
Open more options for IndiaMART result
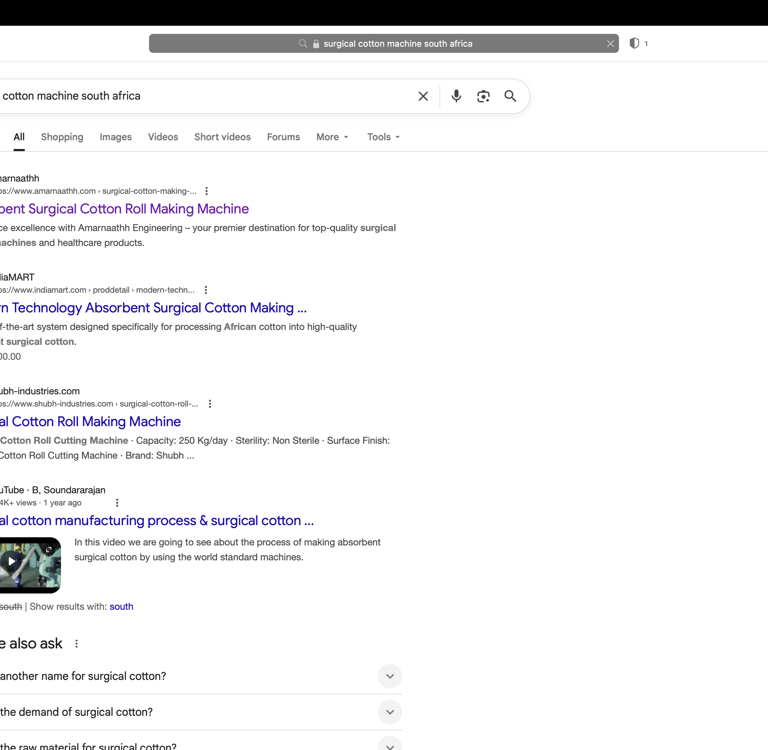206,290
